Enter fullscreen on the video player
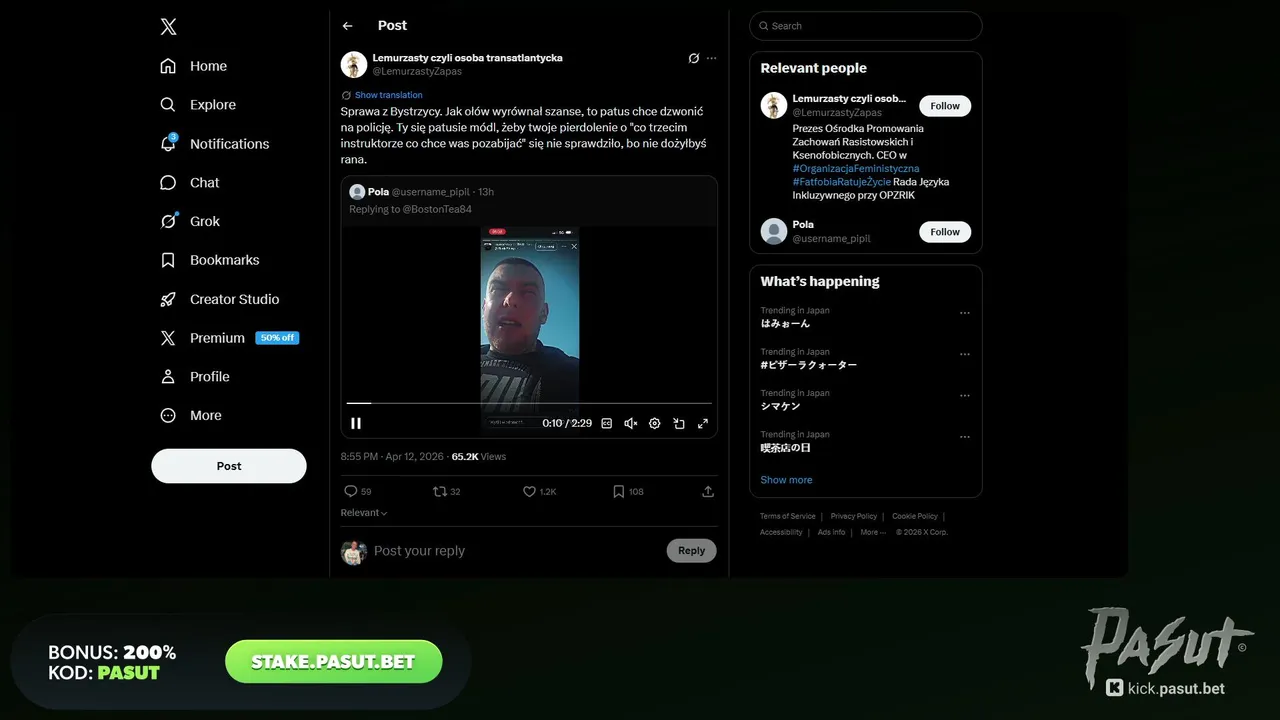Image resolution: width=1280 pixels, height=720 pixels. tap(703, 423)
